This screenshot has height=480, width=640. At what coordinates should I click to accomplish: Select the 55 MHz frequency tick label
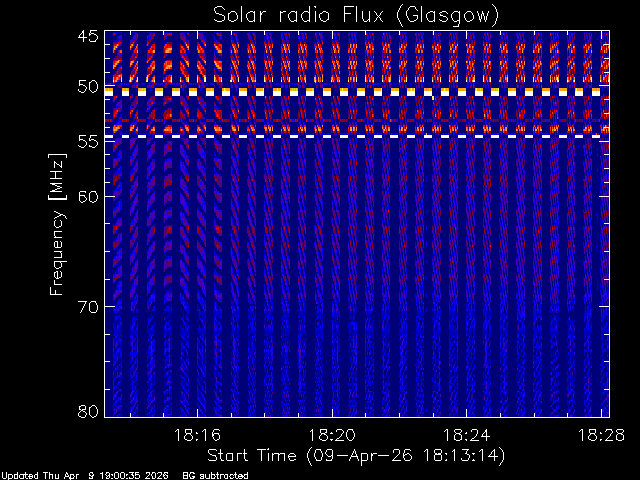click(x=87, y=142)
